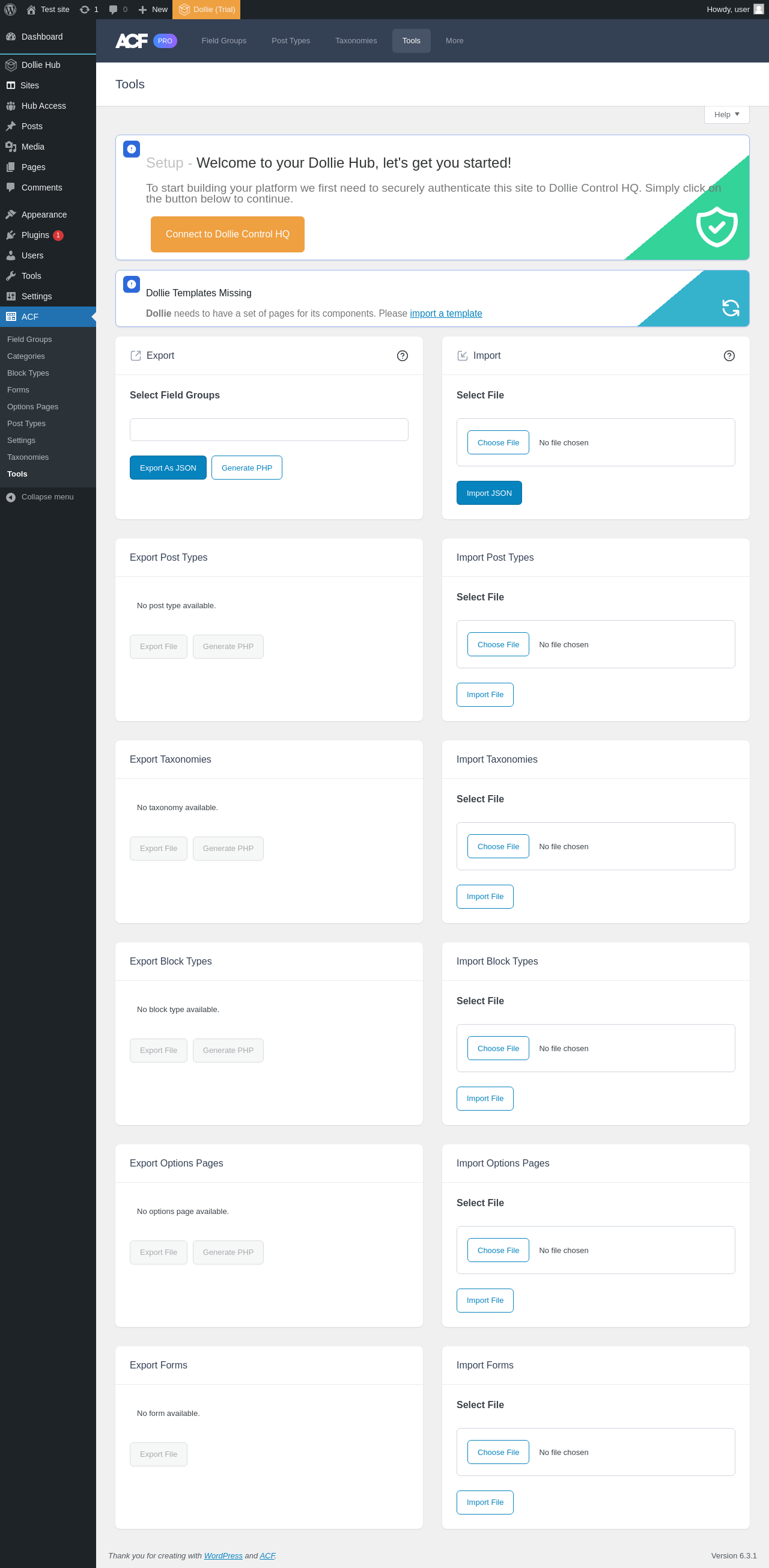Image resolution: width=769 pixels, height=1568 pixels.
Task: Click the Comments icon in sidebar
Action: pyautogui.click(x=11, y=188)
